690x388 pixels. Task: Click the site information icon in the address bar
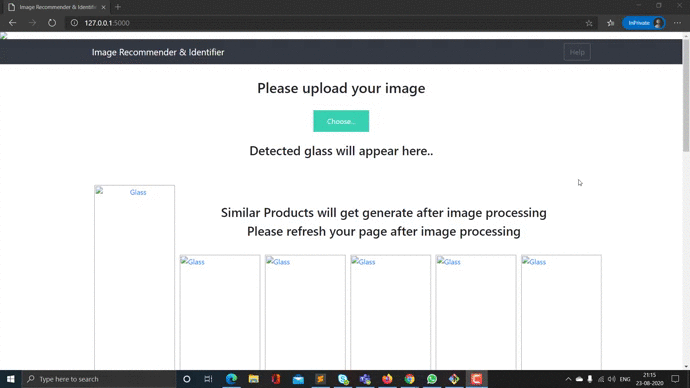click(74, 23)
